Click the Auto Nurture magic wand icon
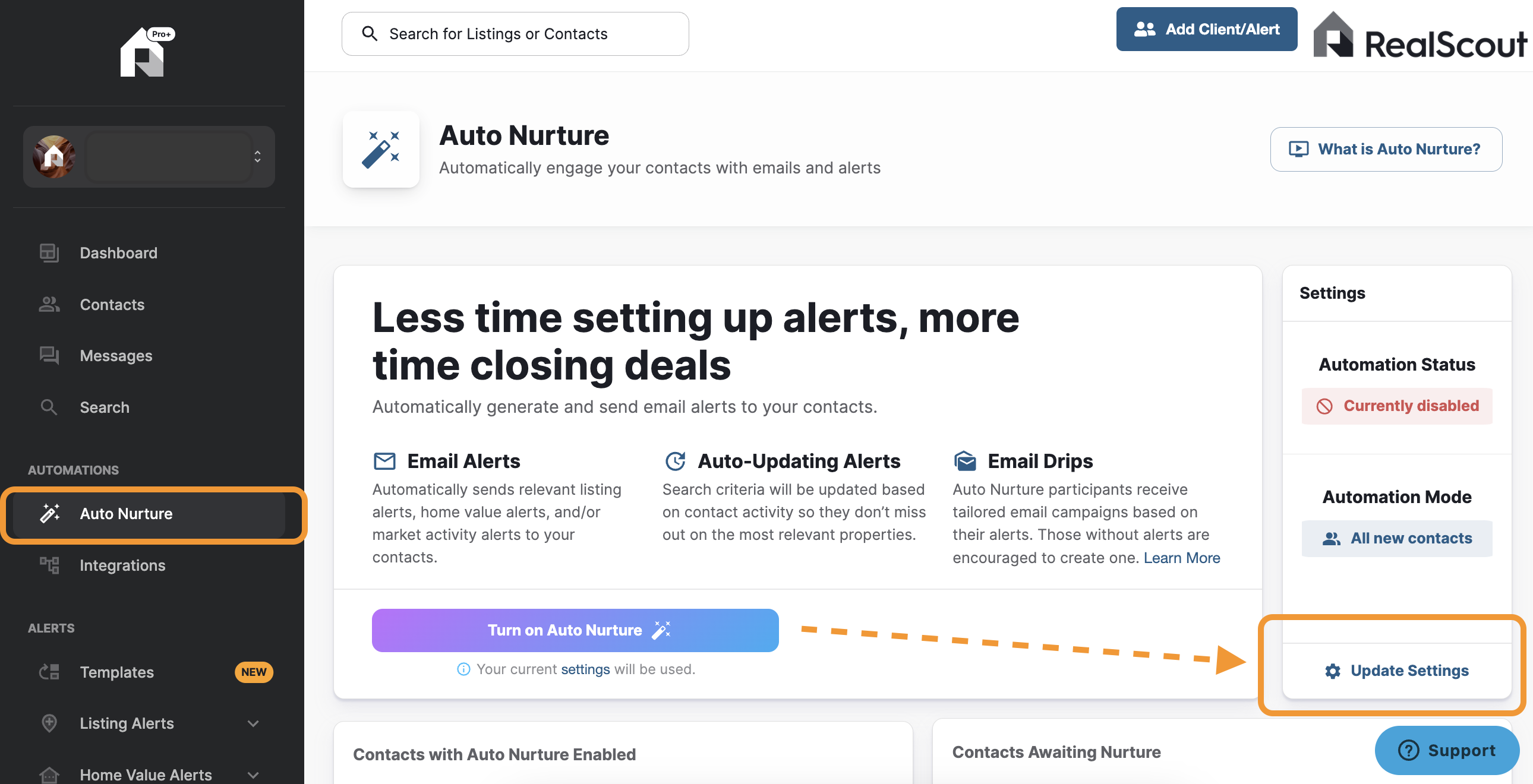The height and width of the screenshot is (784, 1533). click(381, 149)
